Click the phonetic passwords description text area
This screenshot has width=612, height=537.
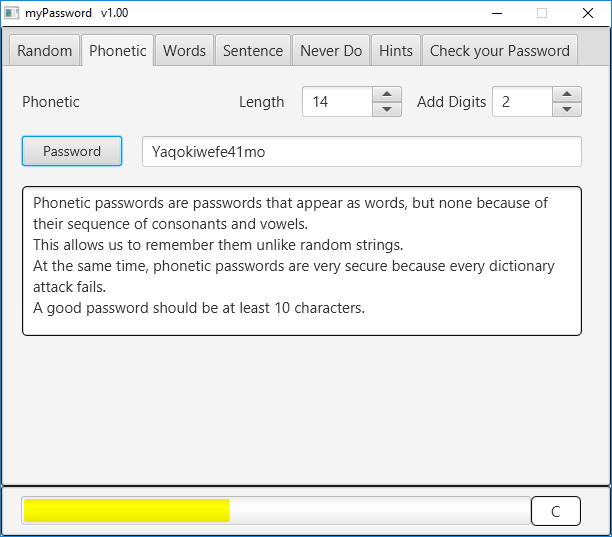(302, 261)
